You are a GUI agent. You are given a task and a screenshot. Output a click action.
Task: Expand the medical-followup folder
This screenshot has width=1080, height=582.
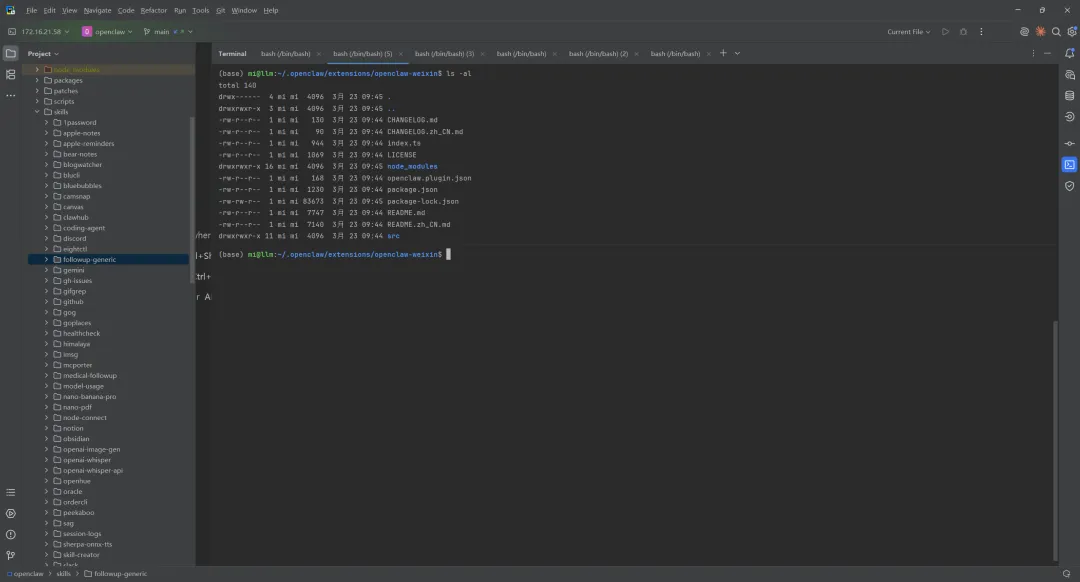[47, 375]
